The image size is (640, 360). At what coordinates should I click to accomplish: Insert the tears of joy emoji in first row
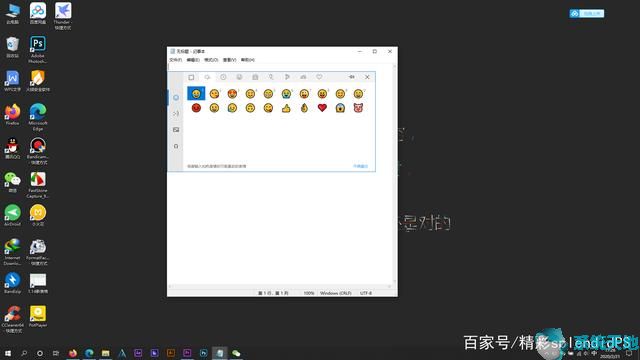[x=286, y=94]
